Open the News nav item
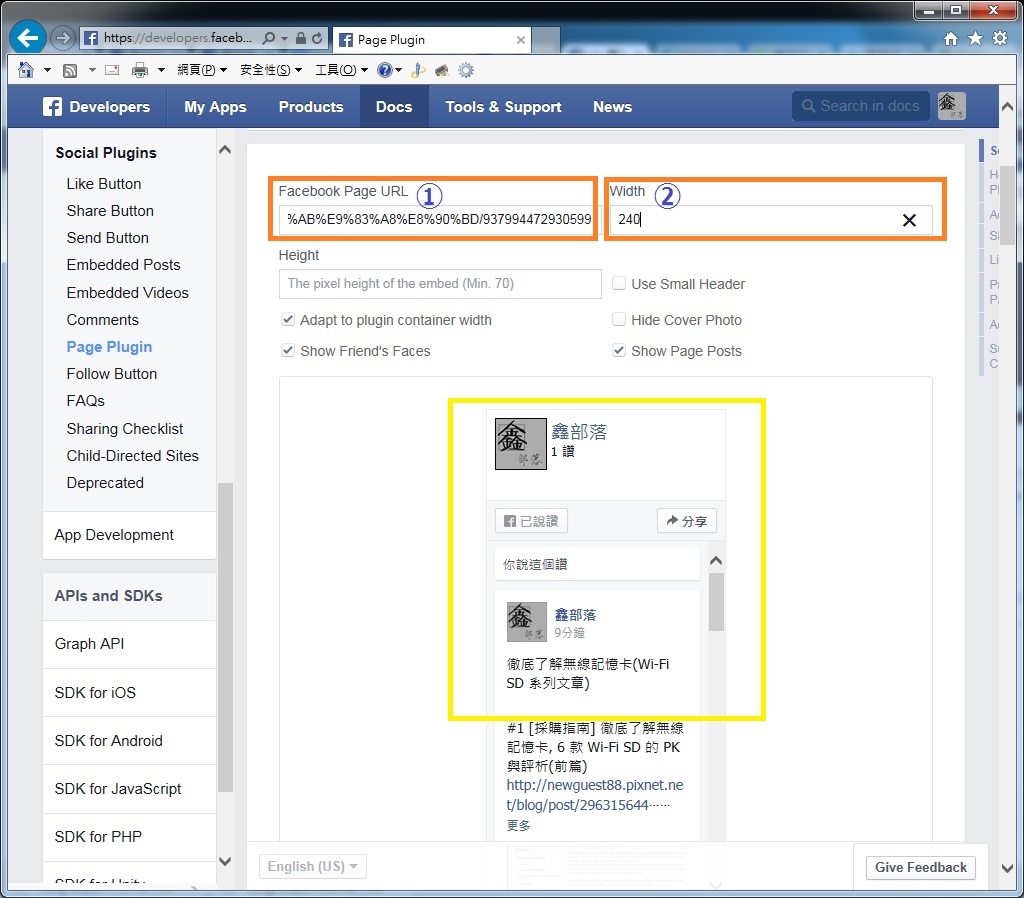The height and width of the screenshot is (898, 1024). click(x=612, y=106)
